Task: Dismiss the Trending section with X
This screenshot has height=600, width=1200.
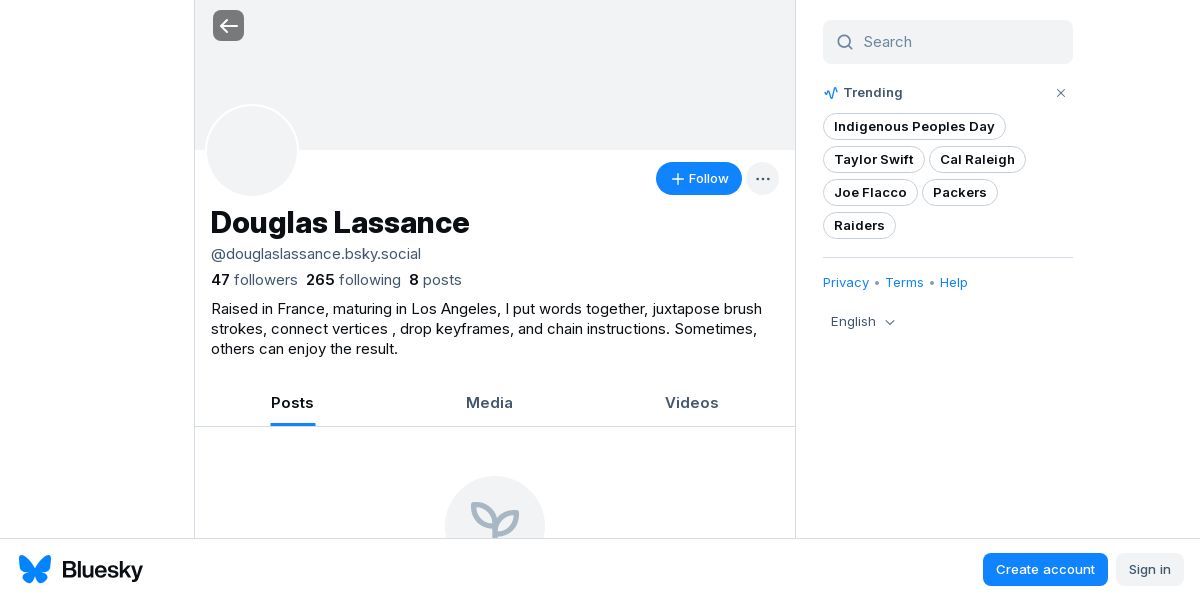Action: tap(1061, 93)
